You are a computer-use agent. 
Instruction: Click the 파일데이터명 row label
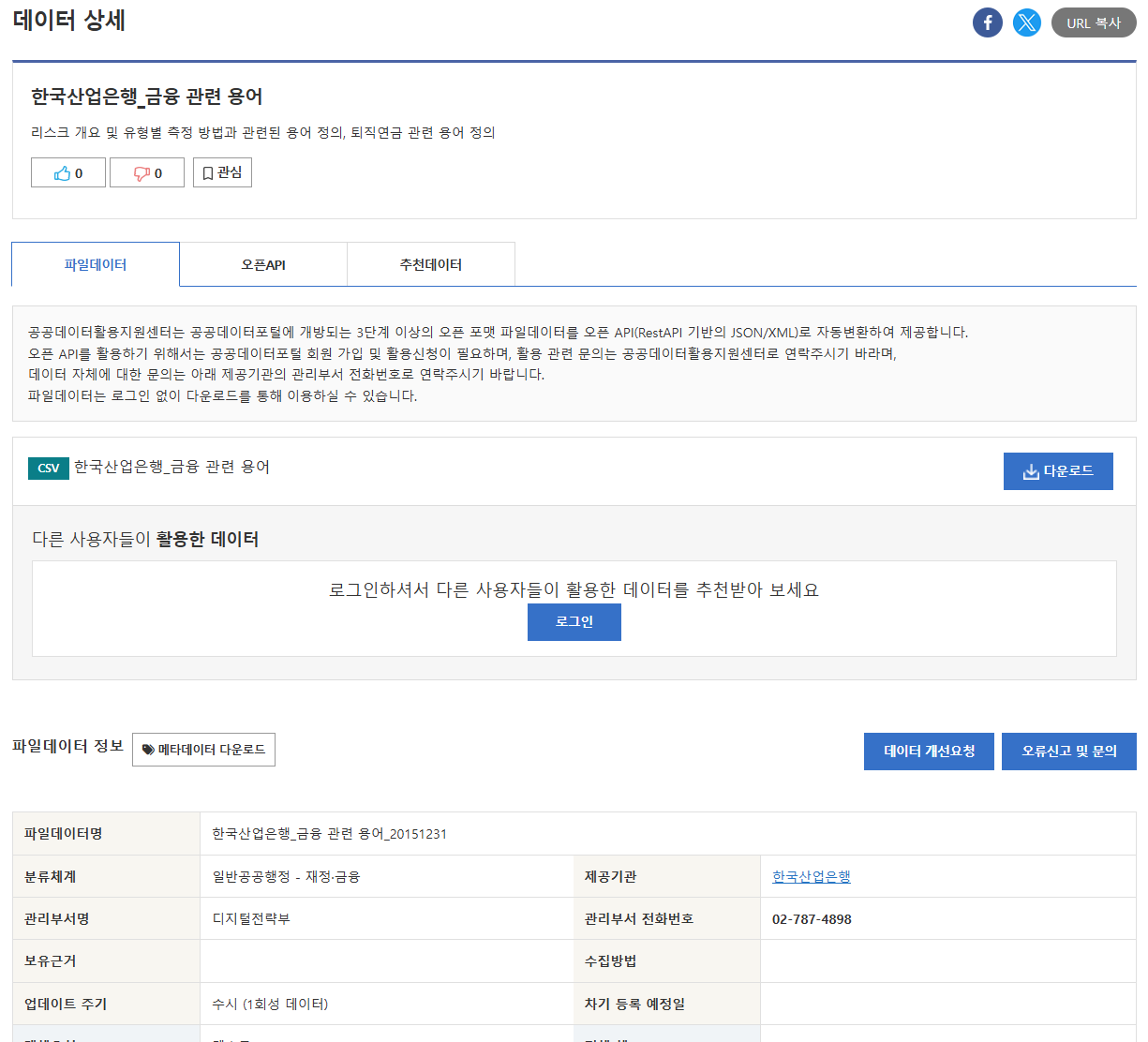64,833
